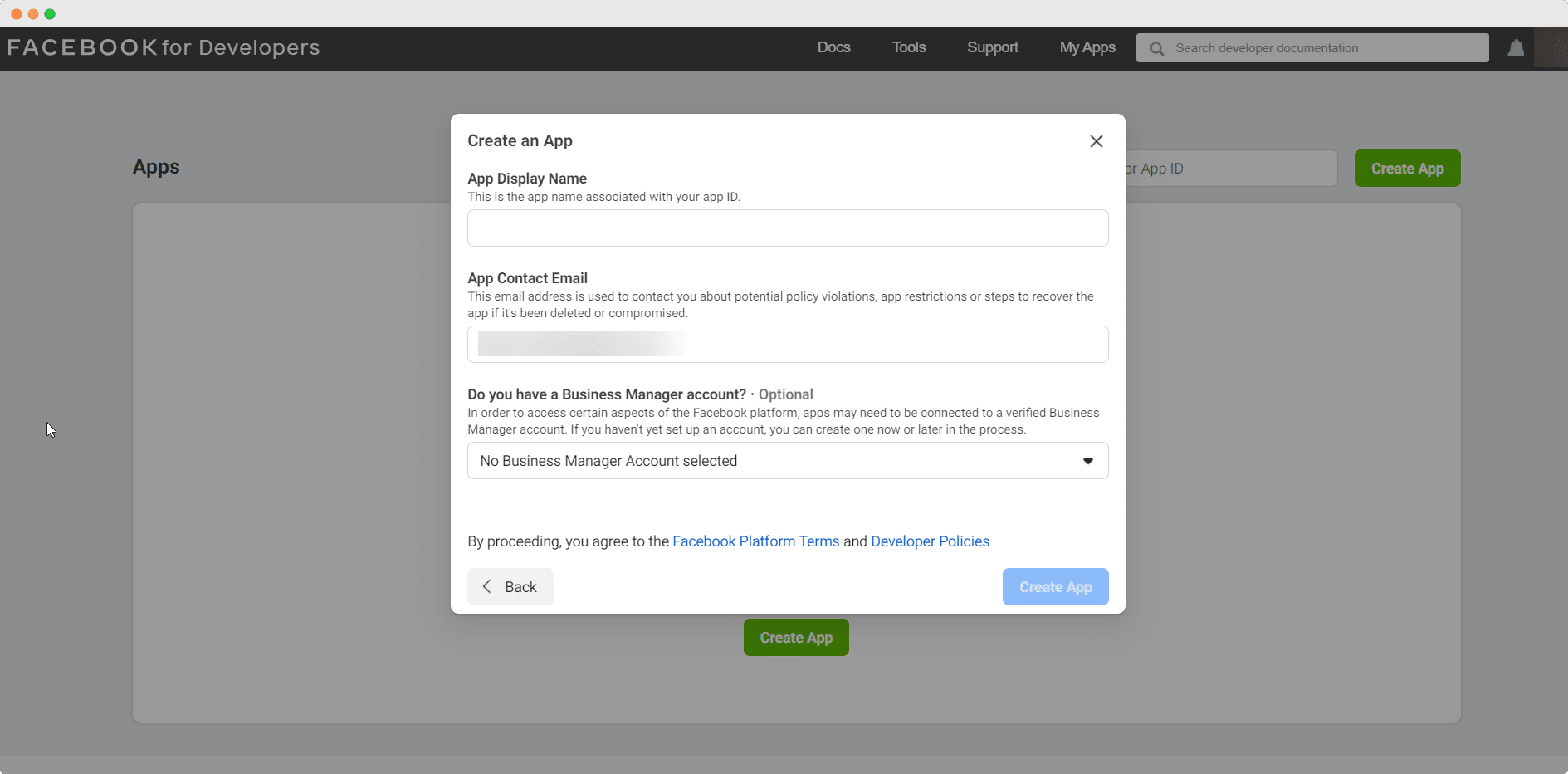Click the Facebook for Developers logo
The height and width of the screenshot is (774, 1568).
pos(164,47)
